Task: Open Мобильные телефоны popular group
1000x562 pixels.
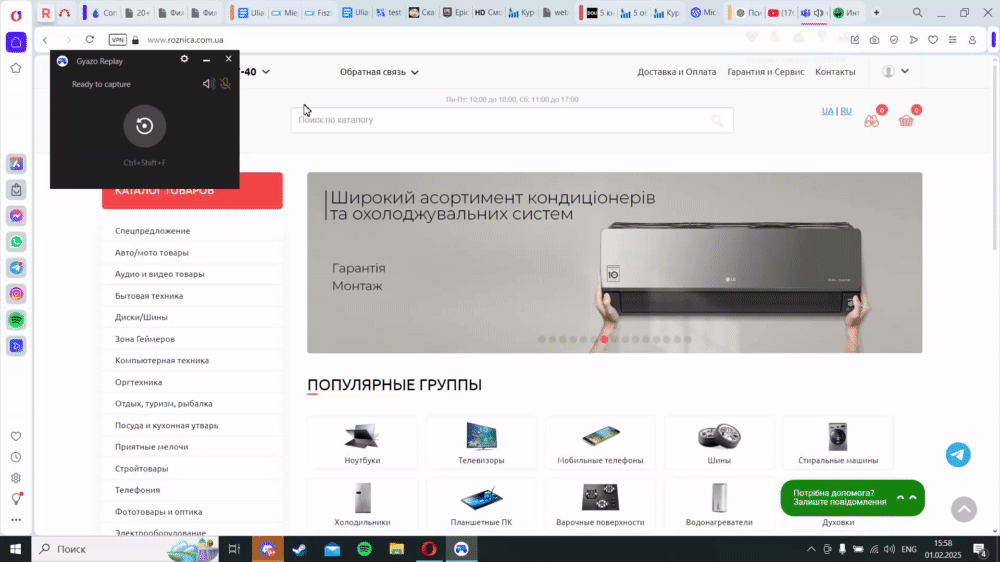Action: pos(600,443)
